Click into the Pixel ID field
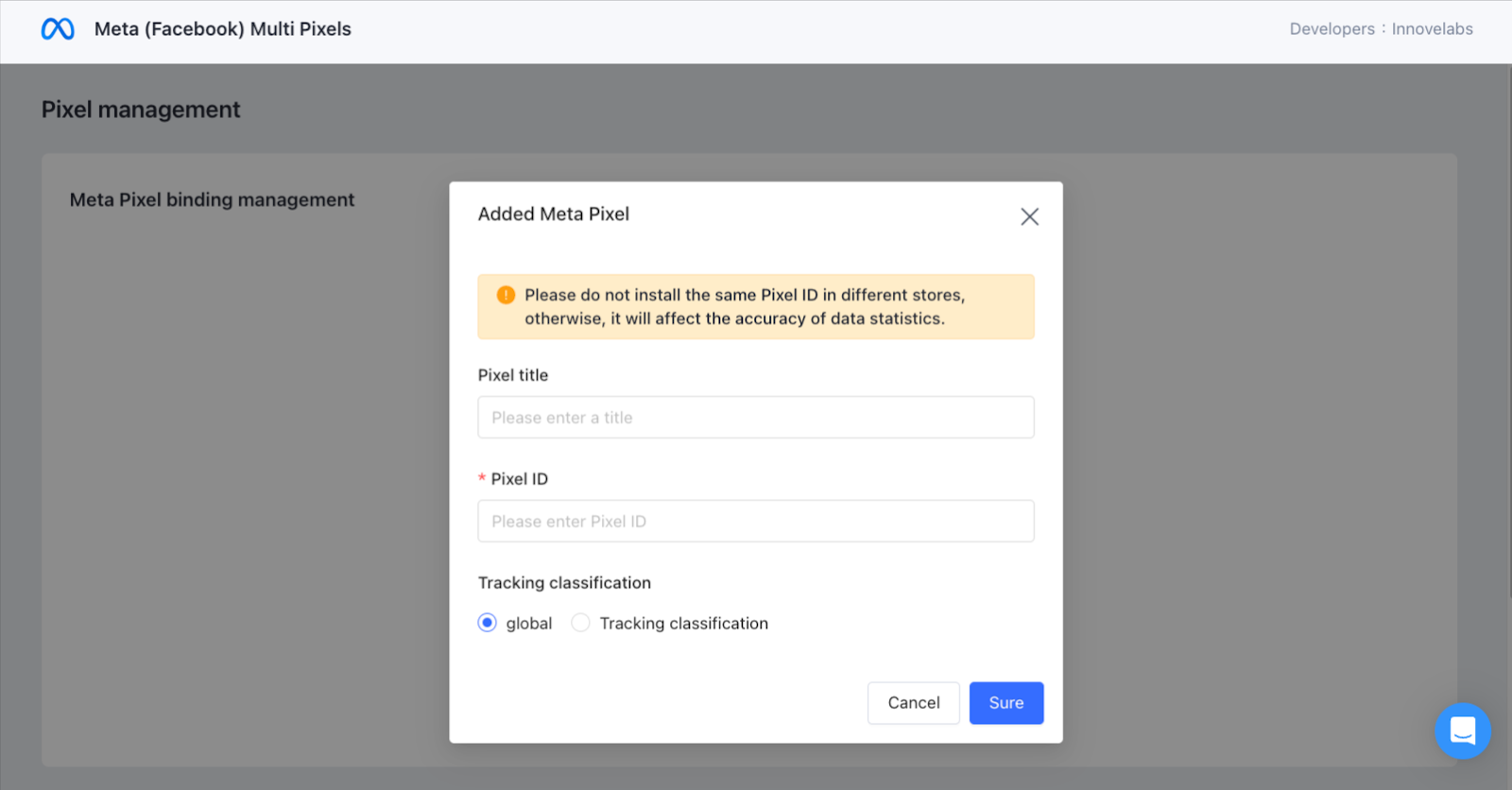The image size is (1512, 790). pos(755,522)
